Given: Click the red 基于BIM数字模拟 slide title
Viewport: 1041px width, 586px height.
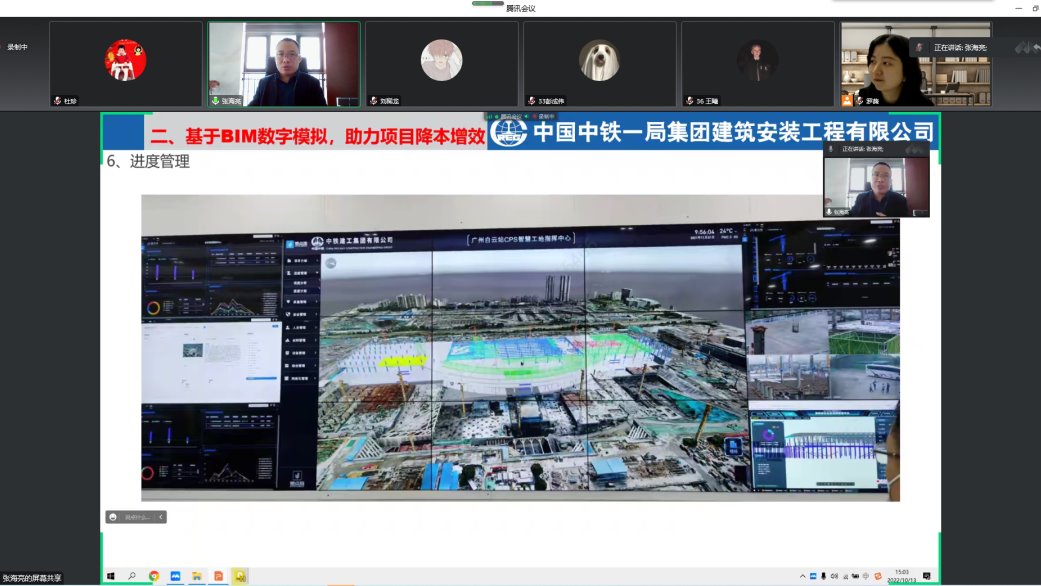Looking at the screenshot, I should click(317, 136).
